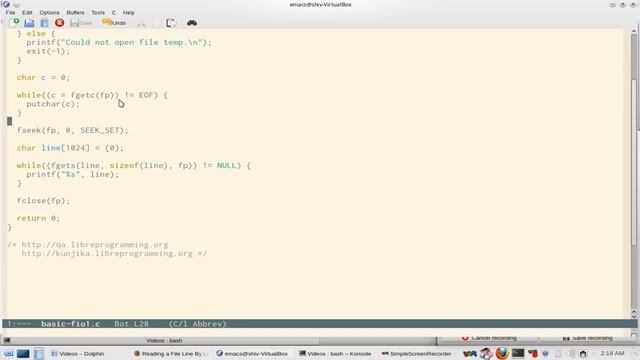Screen dimensions: 640x360
Task: Open the File menu
Action: [x=10, y=13]
